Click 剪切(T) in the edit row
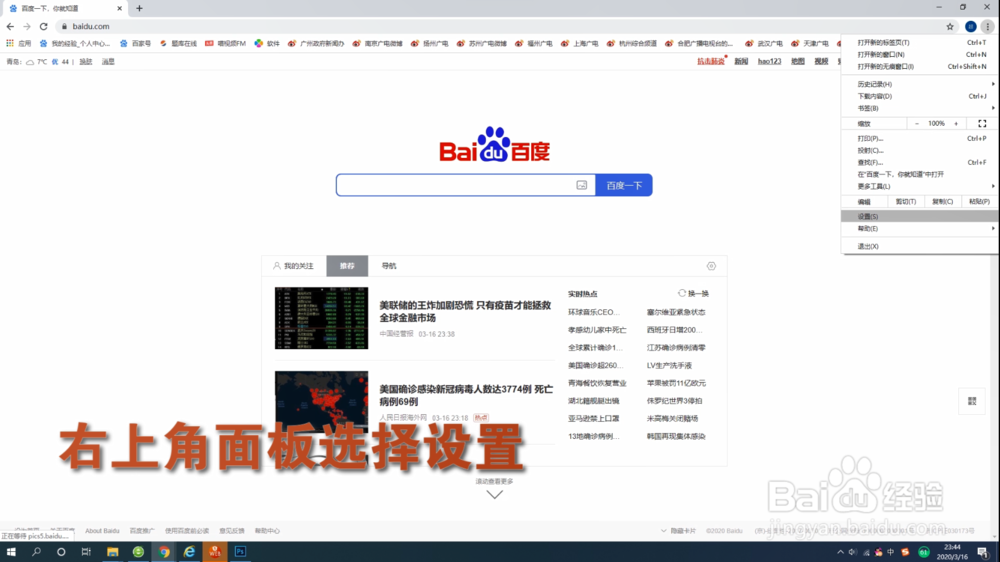The height and width of the screenshot is (562, 1000). click(x=906, y=202)
